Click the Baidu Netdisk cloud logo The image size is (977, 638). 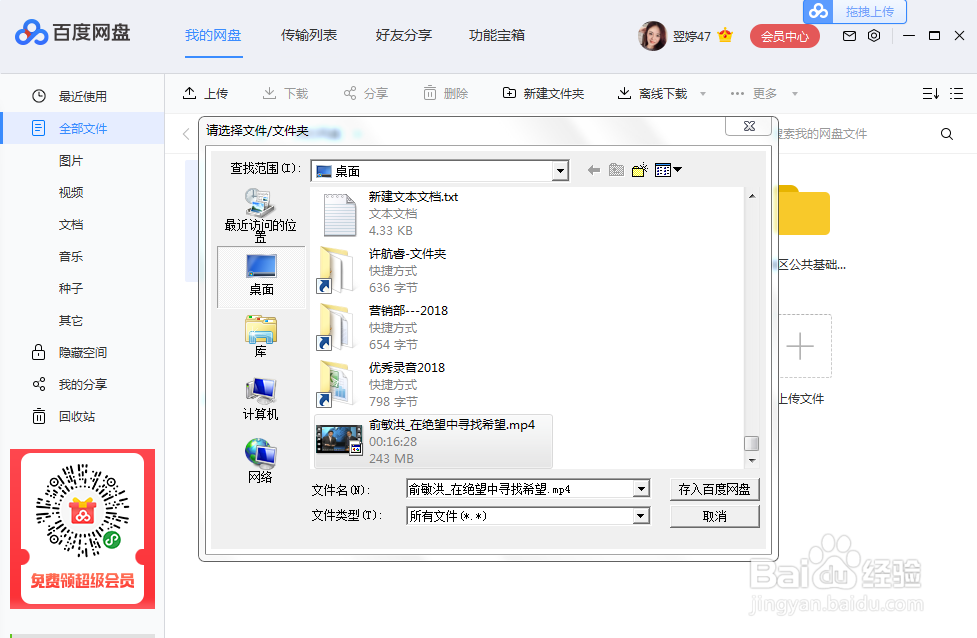[31, 33]
